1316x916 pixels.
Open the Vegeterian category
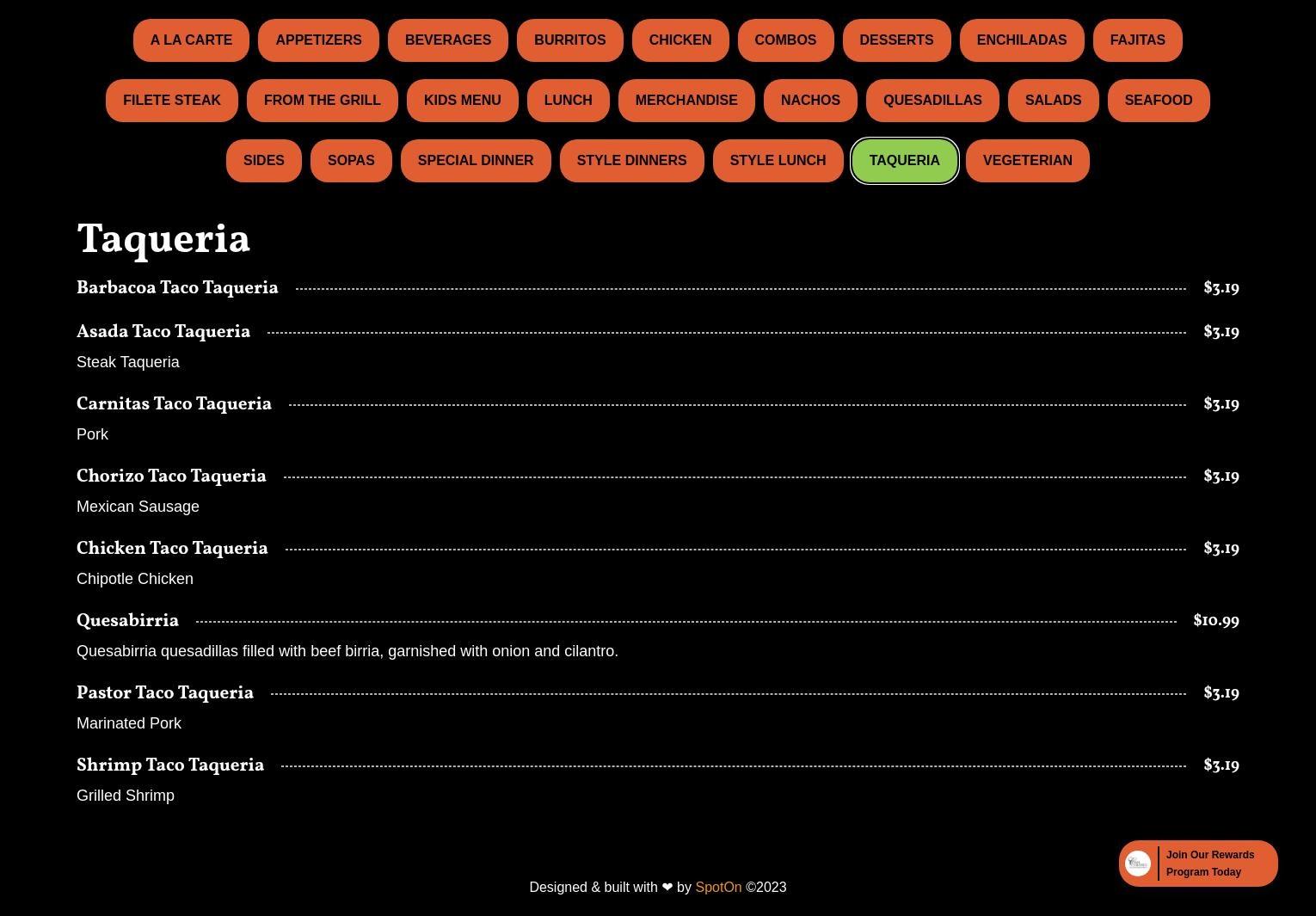pyautogui.click(x=1027, y=161)
